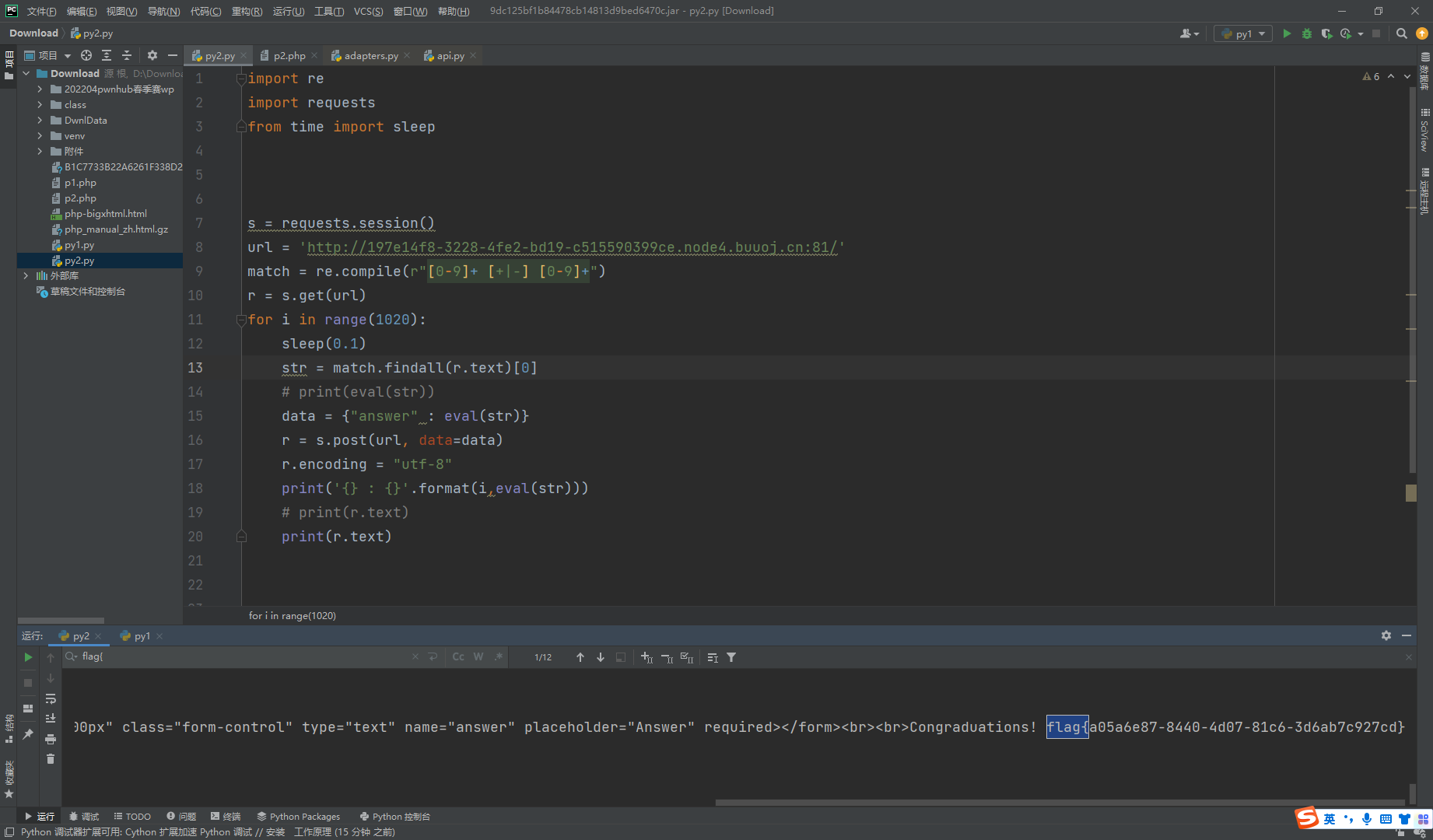Image resolution: width=1433 pixels, height=840 pixels.
Task: Click the stop square in the run panel
Action: point(28,682)
